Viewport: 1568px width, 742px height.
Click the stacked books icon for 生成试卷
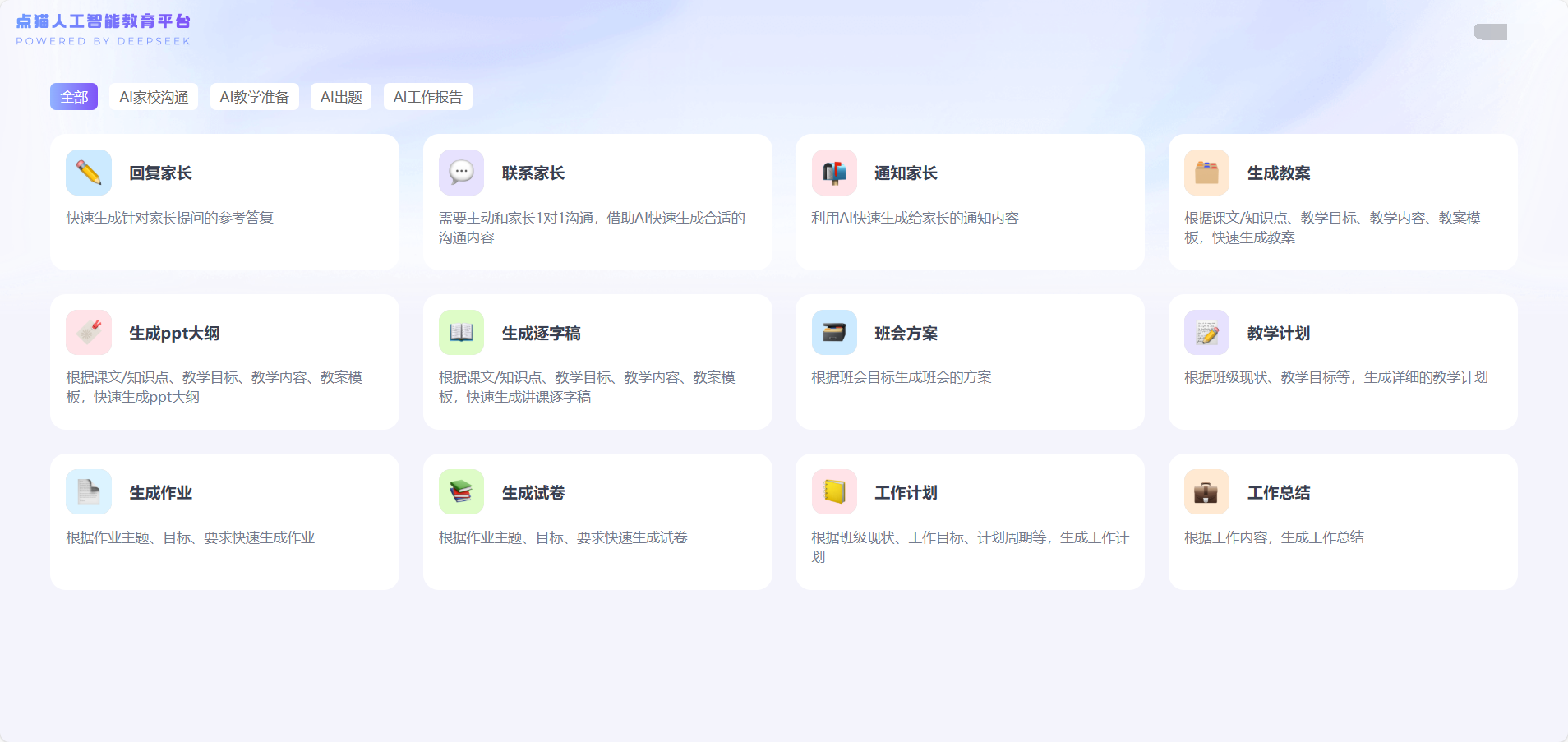point(461,492)
